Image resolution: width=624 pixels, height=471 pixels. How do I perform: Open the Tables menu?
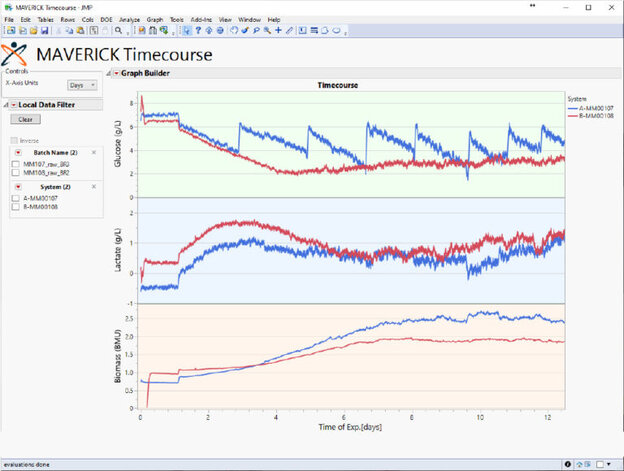pyautogui.click(x=46, y=19)
